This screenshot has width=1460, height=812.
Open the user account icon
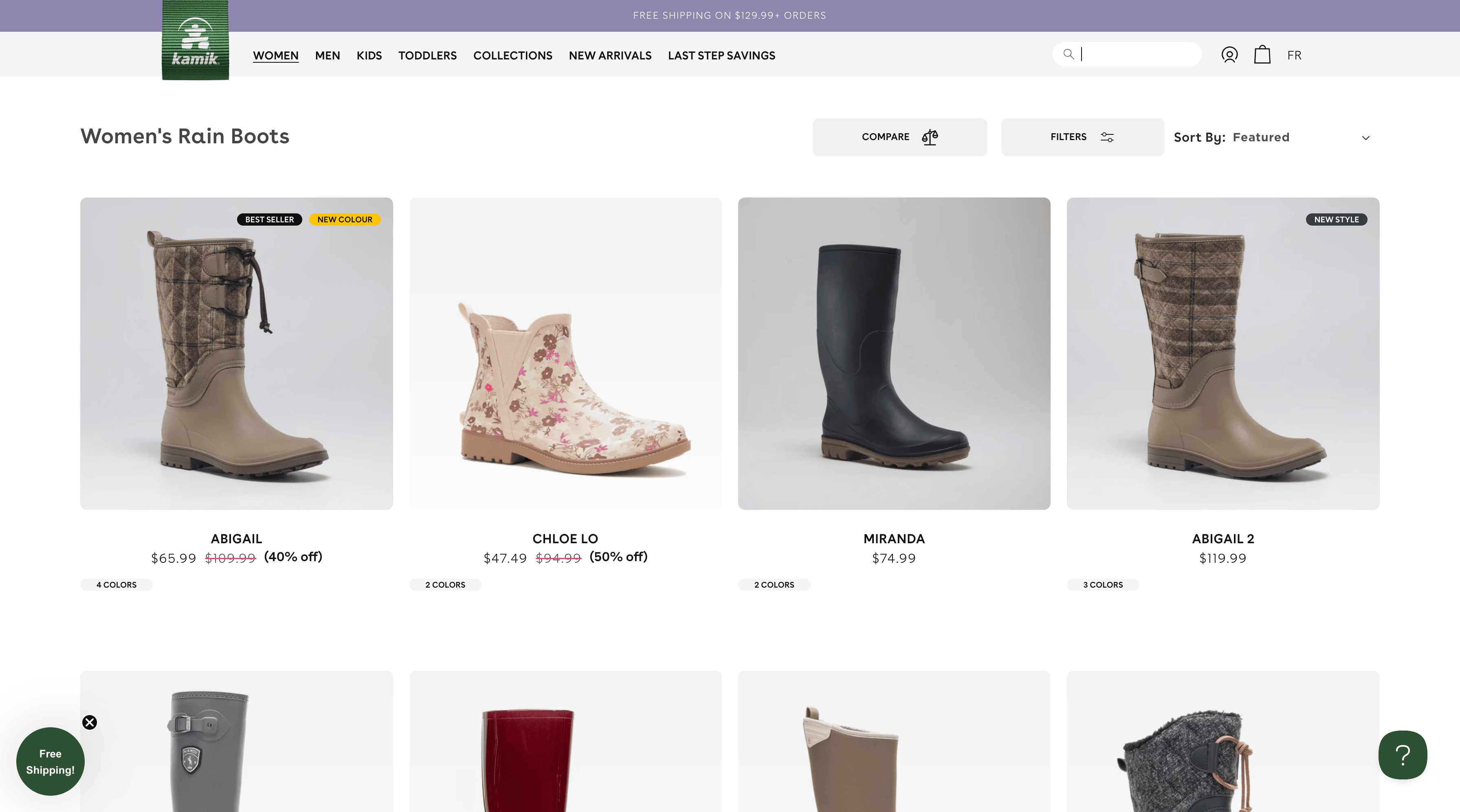[x=1229, y=55]
